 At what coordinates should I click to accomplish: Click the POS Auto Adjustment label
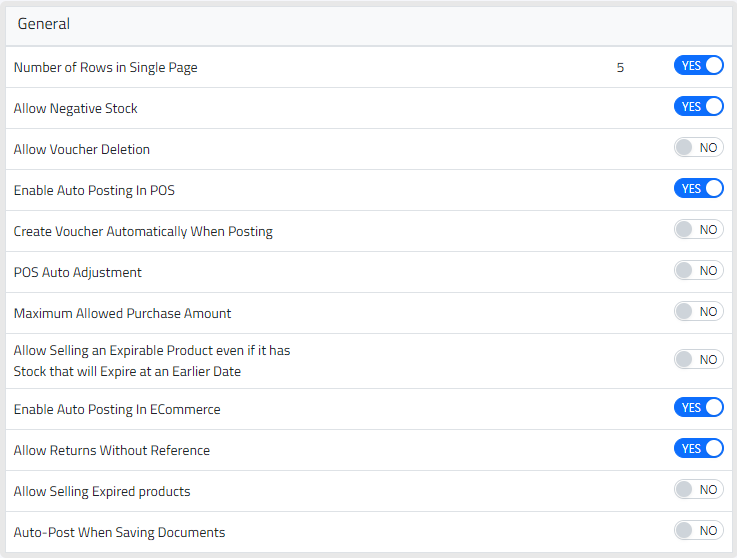(78, 273)
